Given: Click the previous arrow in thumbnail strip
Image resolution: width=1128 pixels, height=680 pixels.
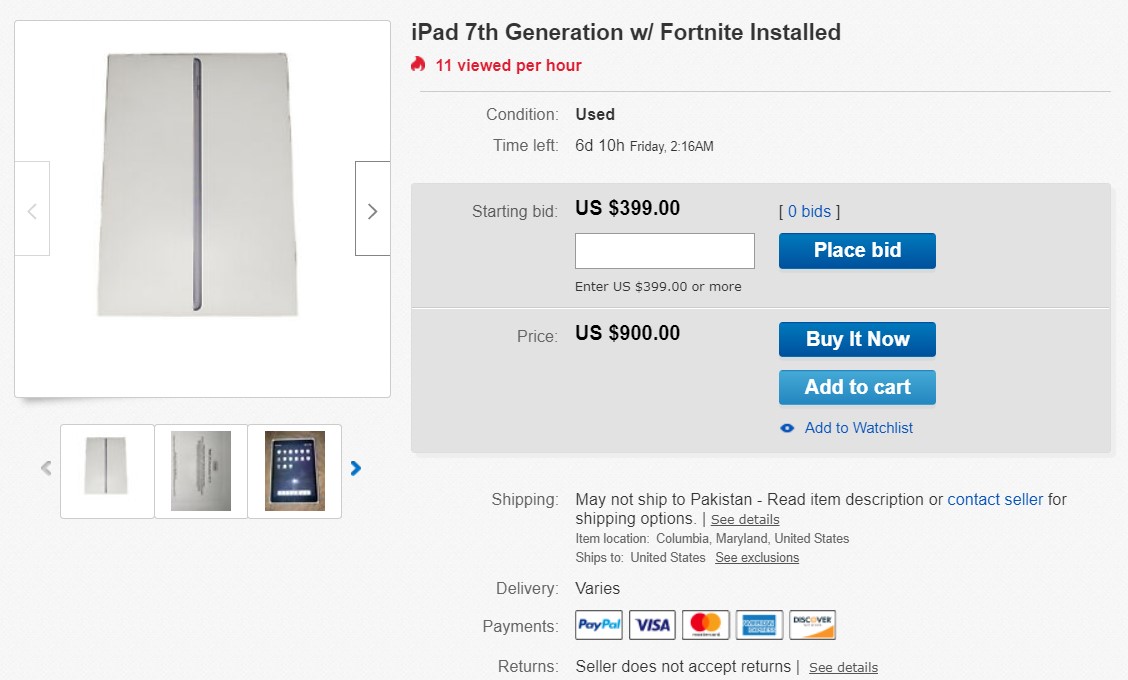Looking at the screenshot, I should point(45,468).
